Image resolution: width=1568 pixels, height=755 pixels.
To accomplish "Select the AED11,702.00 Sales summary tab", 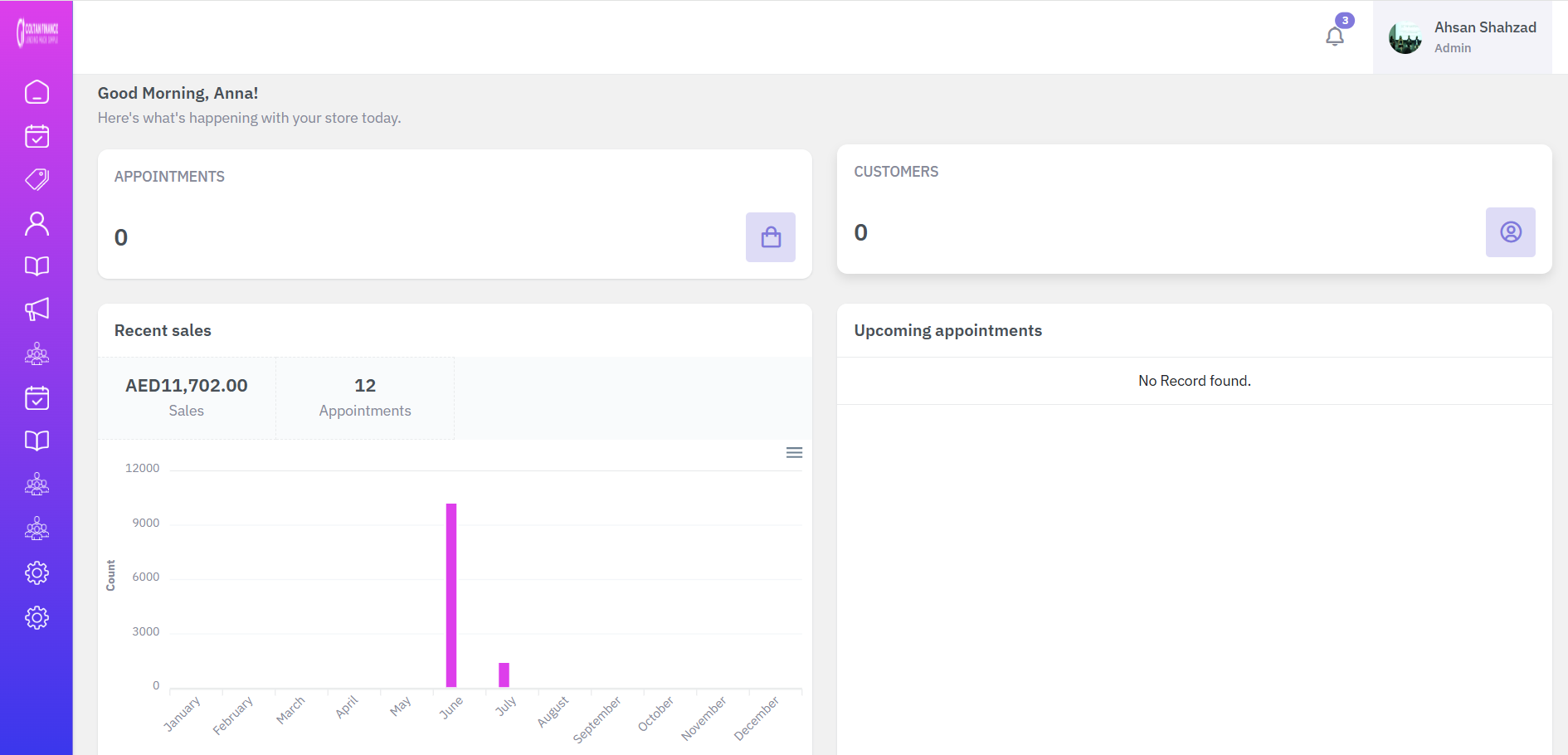I will point(187,397).
